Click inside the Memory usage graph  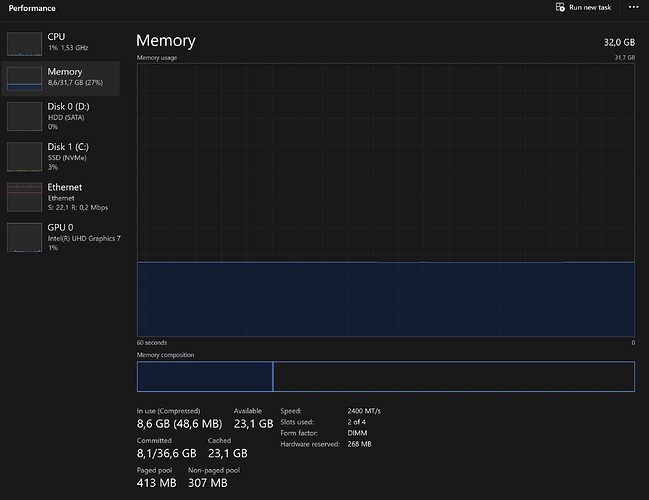coord(386,200)
